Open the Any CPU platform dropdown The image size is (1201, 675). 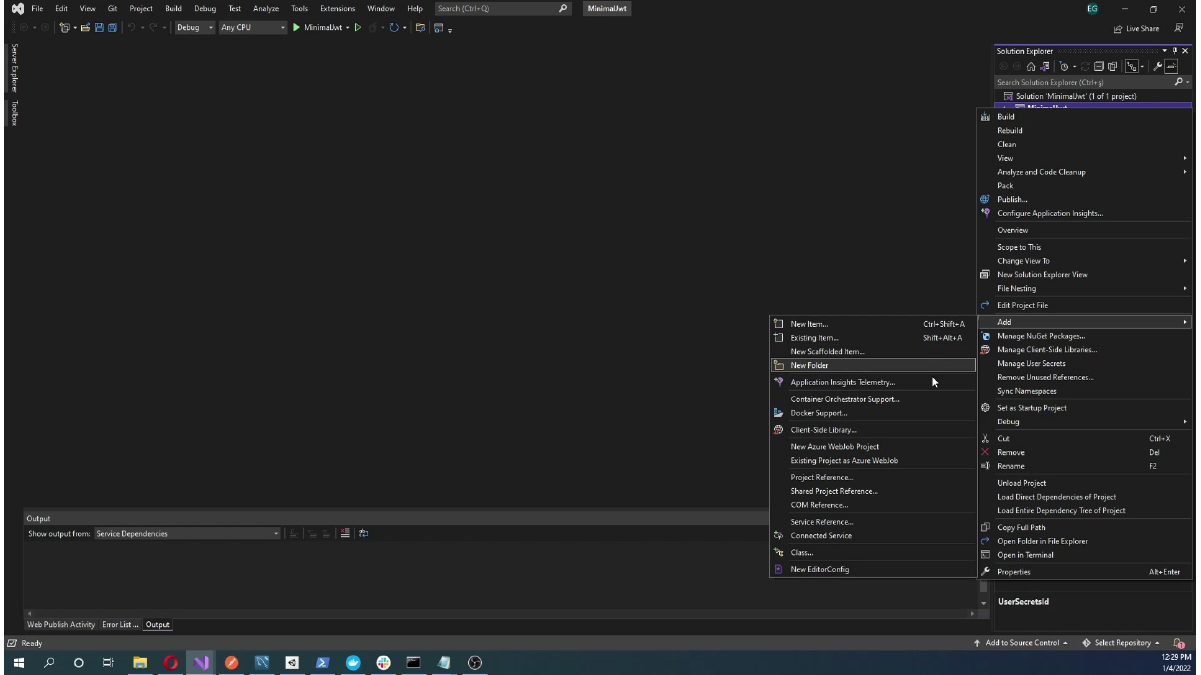pos(253,28)
